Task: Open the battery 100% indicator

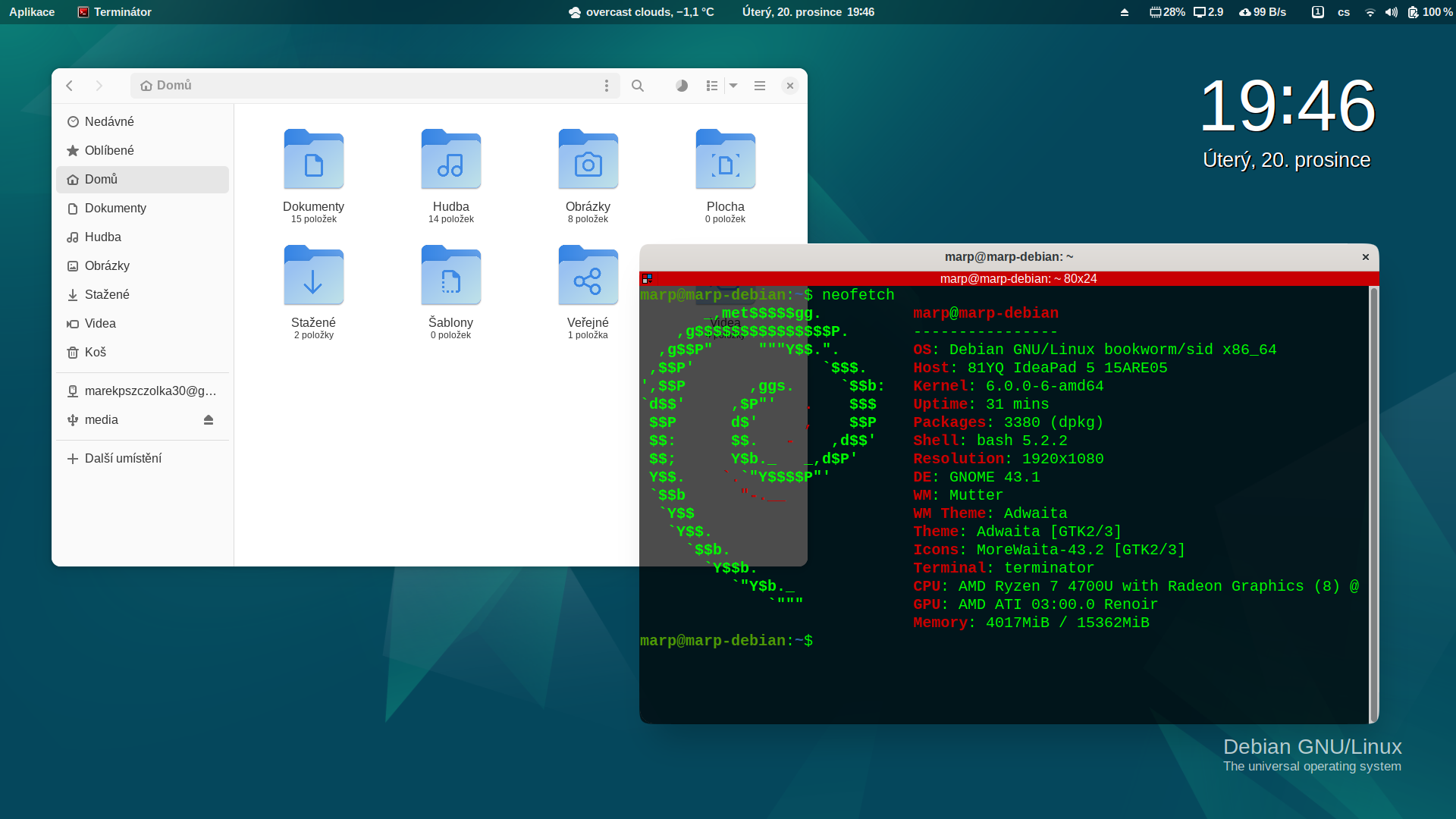Action: [x=1429, y=12]
